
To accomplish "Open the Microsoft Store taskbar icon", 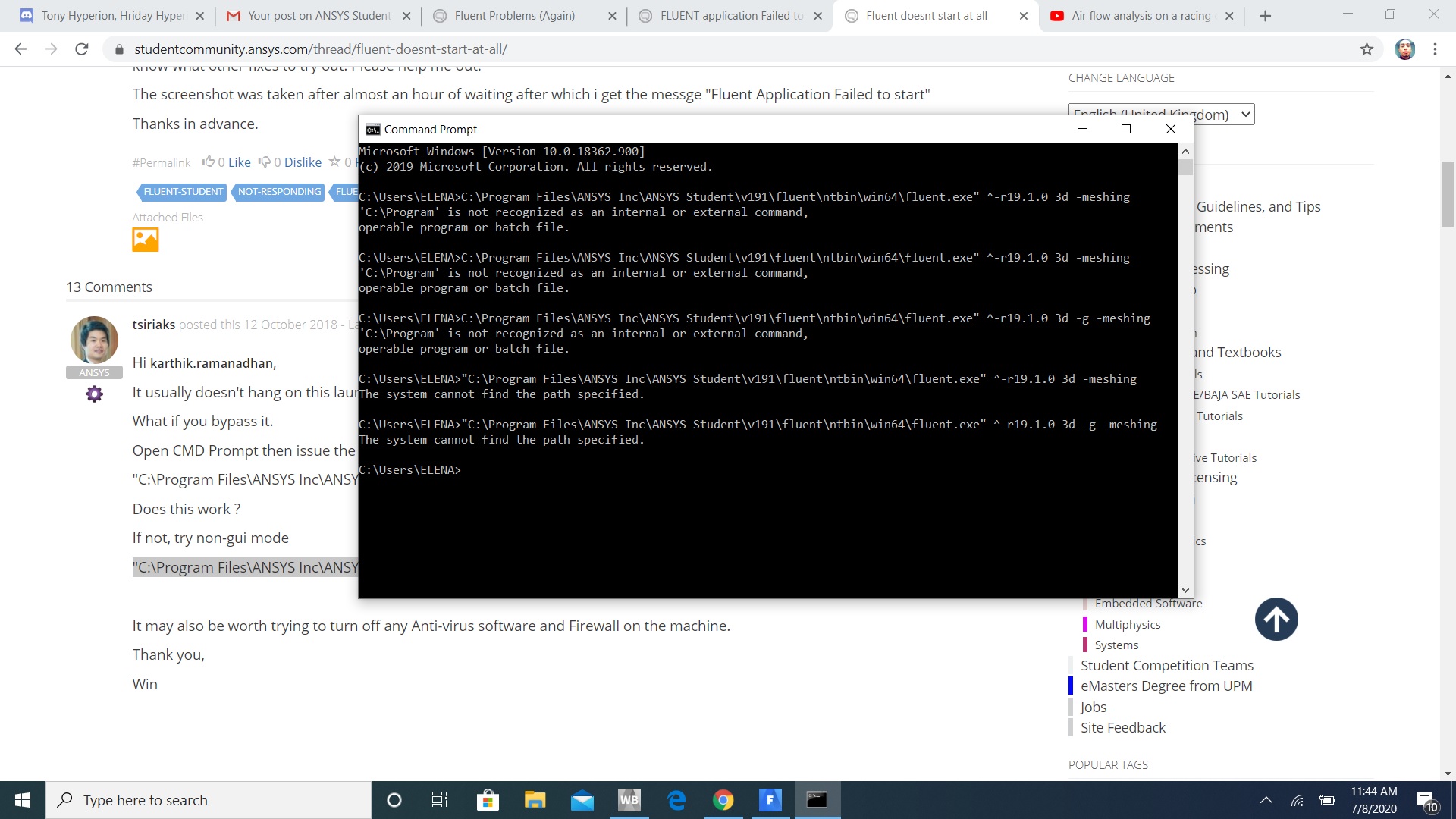I will pyautogui.click(x=488, y=800).
